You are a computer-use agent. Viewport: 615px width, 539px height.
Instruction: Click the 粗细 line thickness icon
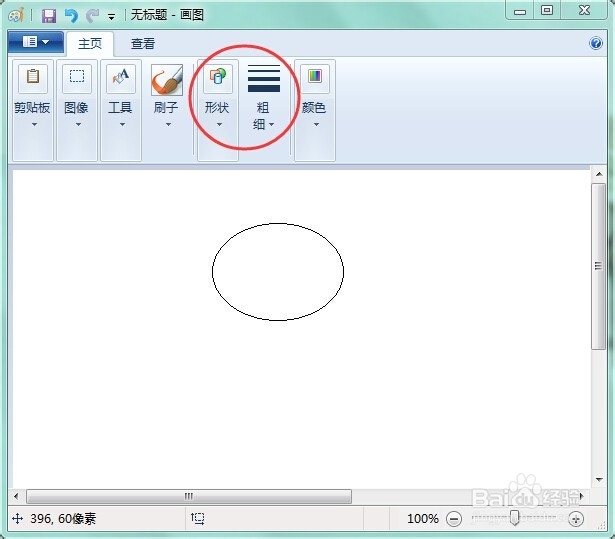coord(264,78)
